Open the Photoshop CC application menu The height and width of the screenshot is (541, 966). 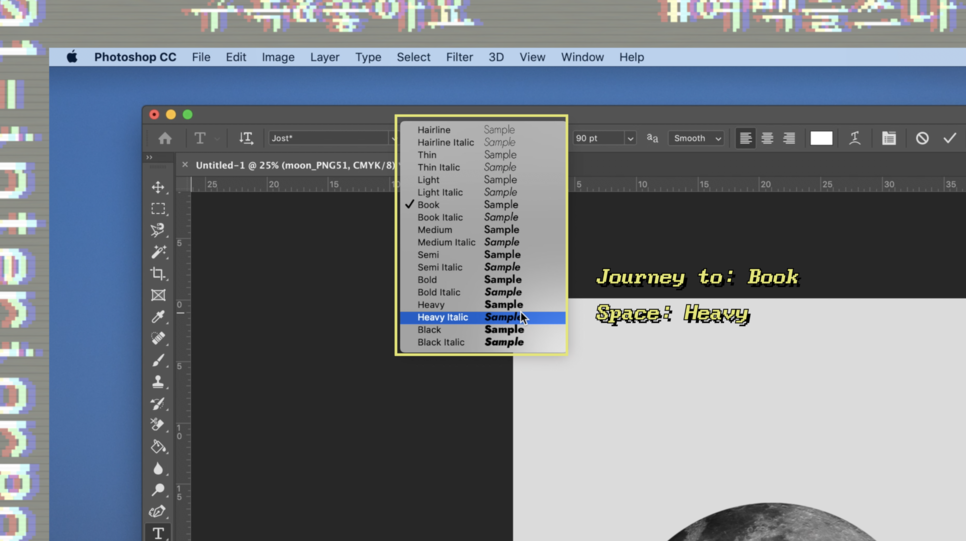click(x=135, y=57)
